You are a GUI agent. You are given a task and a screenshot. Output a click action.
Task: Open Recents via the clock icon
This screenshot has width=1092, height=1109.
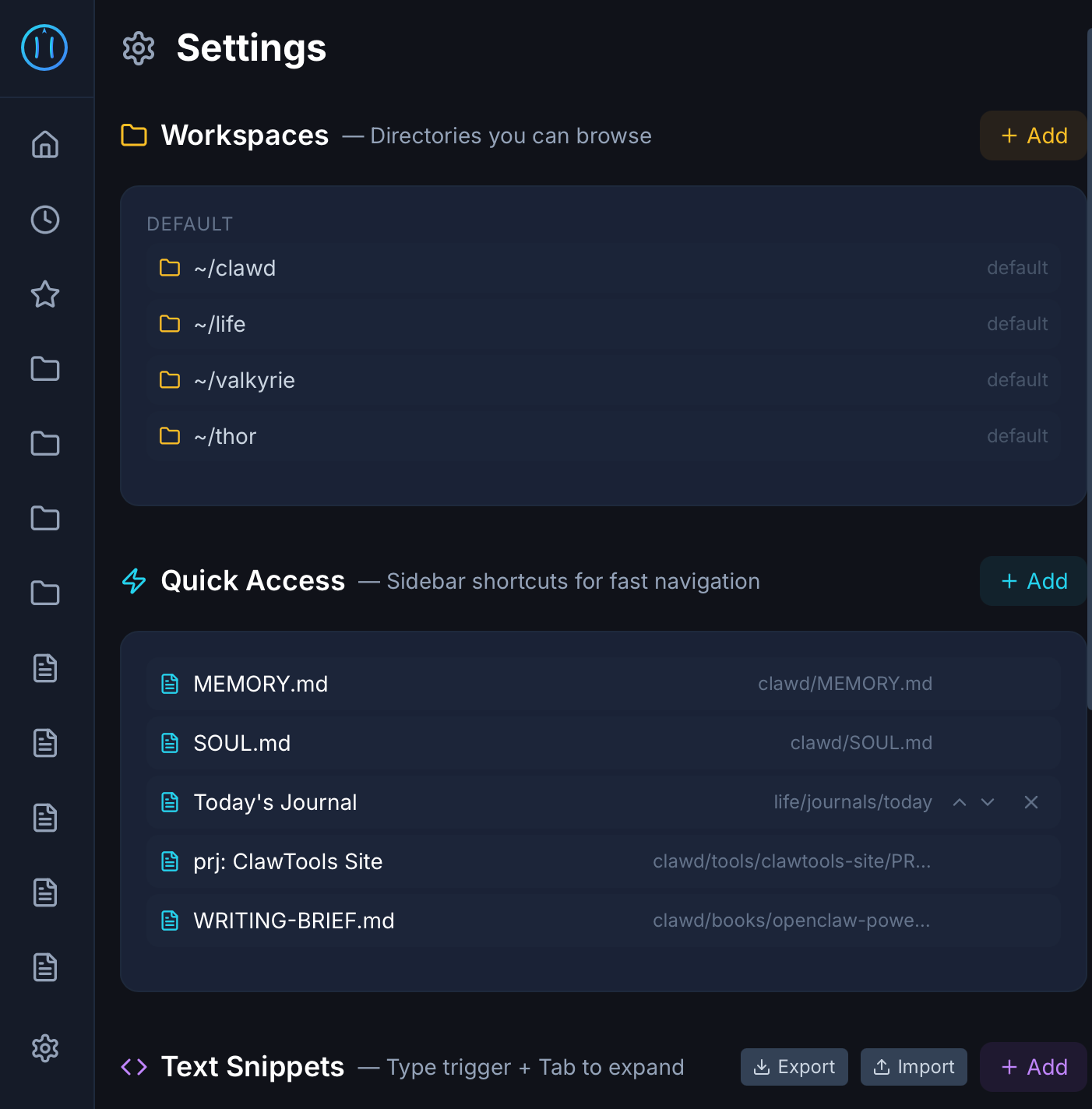pyautogui.click(x=44, y=220)
